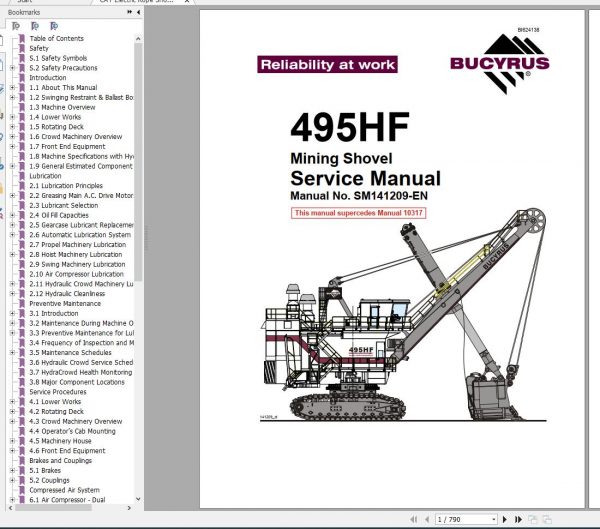Click the third bookmark toolbar icon

[x=54, y=26]
